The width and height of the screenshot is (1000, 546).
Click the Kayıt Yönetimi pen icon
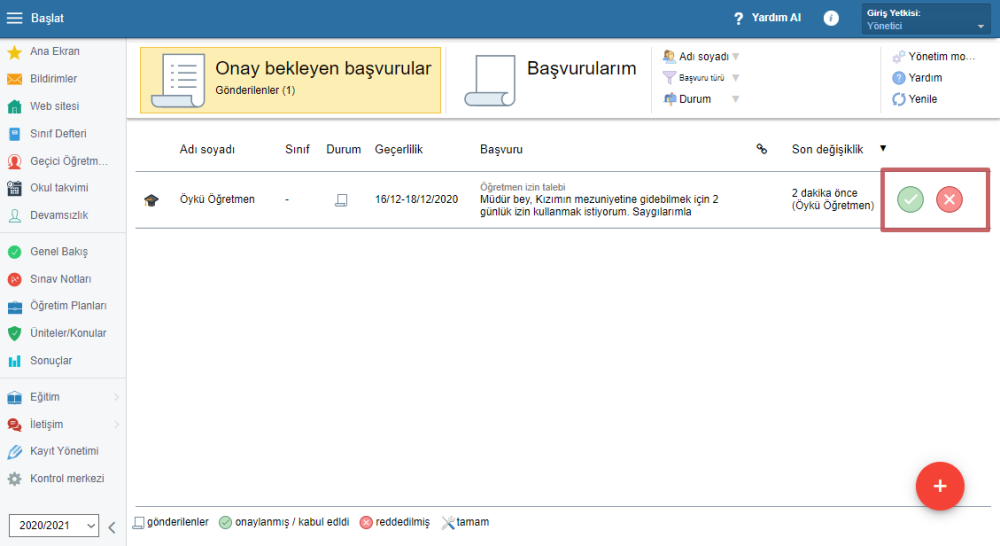14,452
